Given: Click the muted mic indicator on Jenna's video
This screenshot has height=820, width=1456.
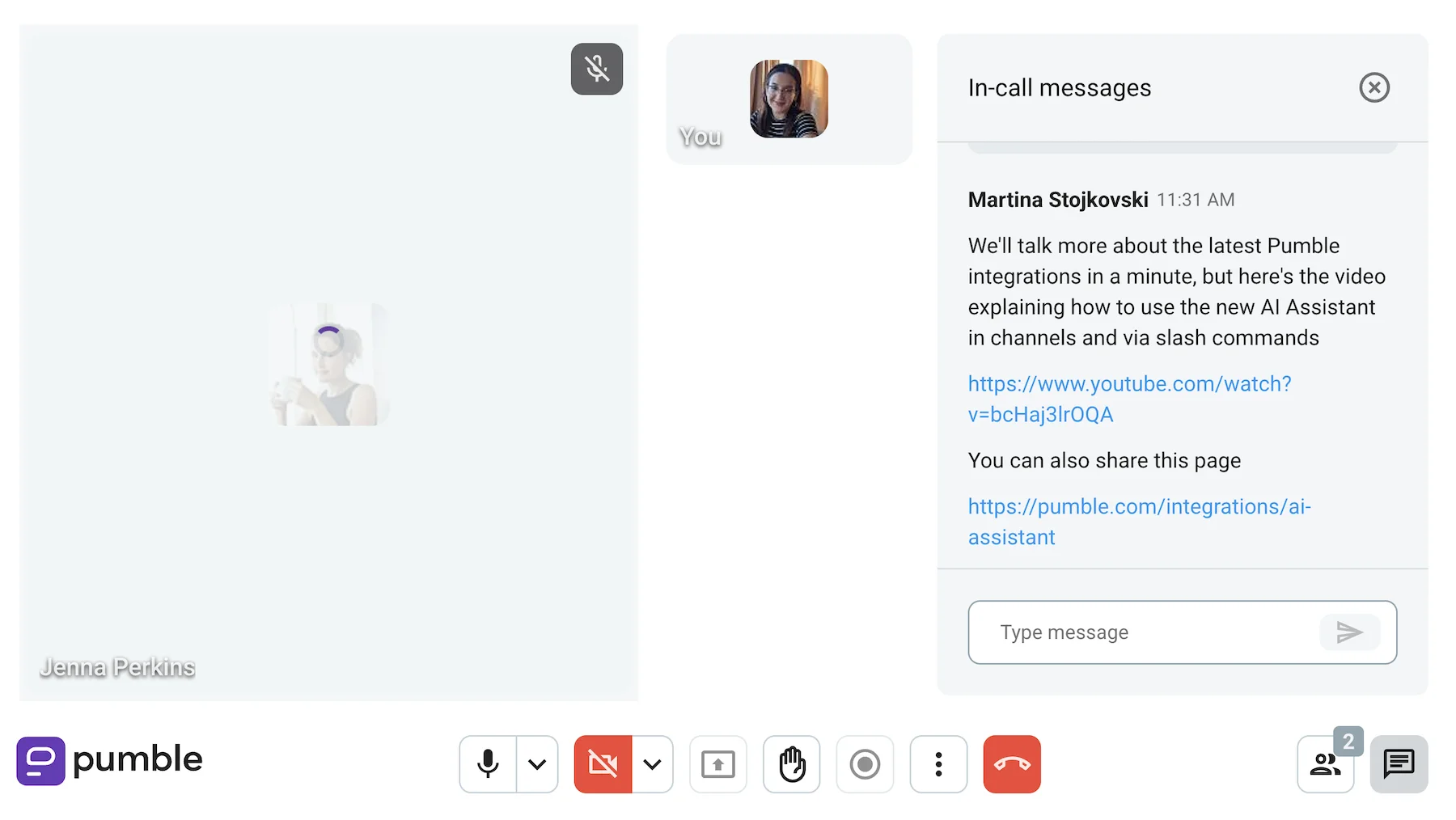Looking at the screenshot, I should pos(596,70).
